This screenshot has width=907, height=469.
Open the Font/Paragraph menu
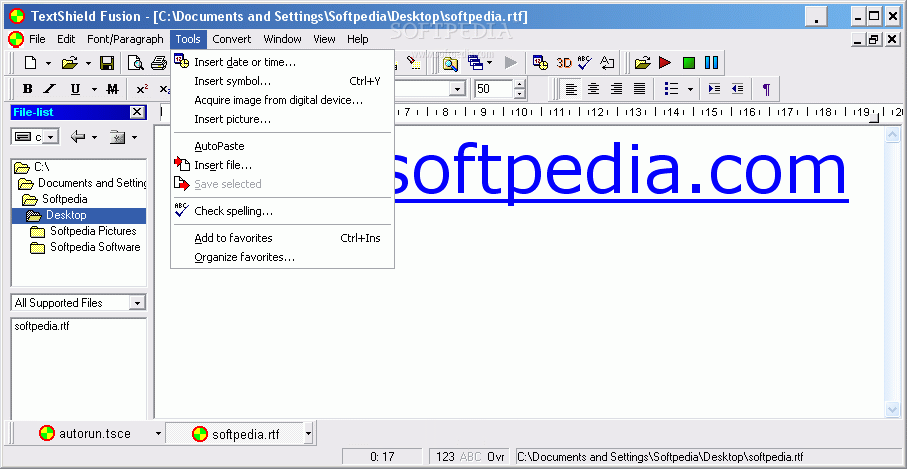(126, 39)
